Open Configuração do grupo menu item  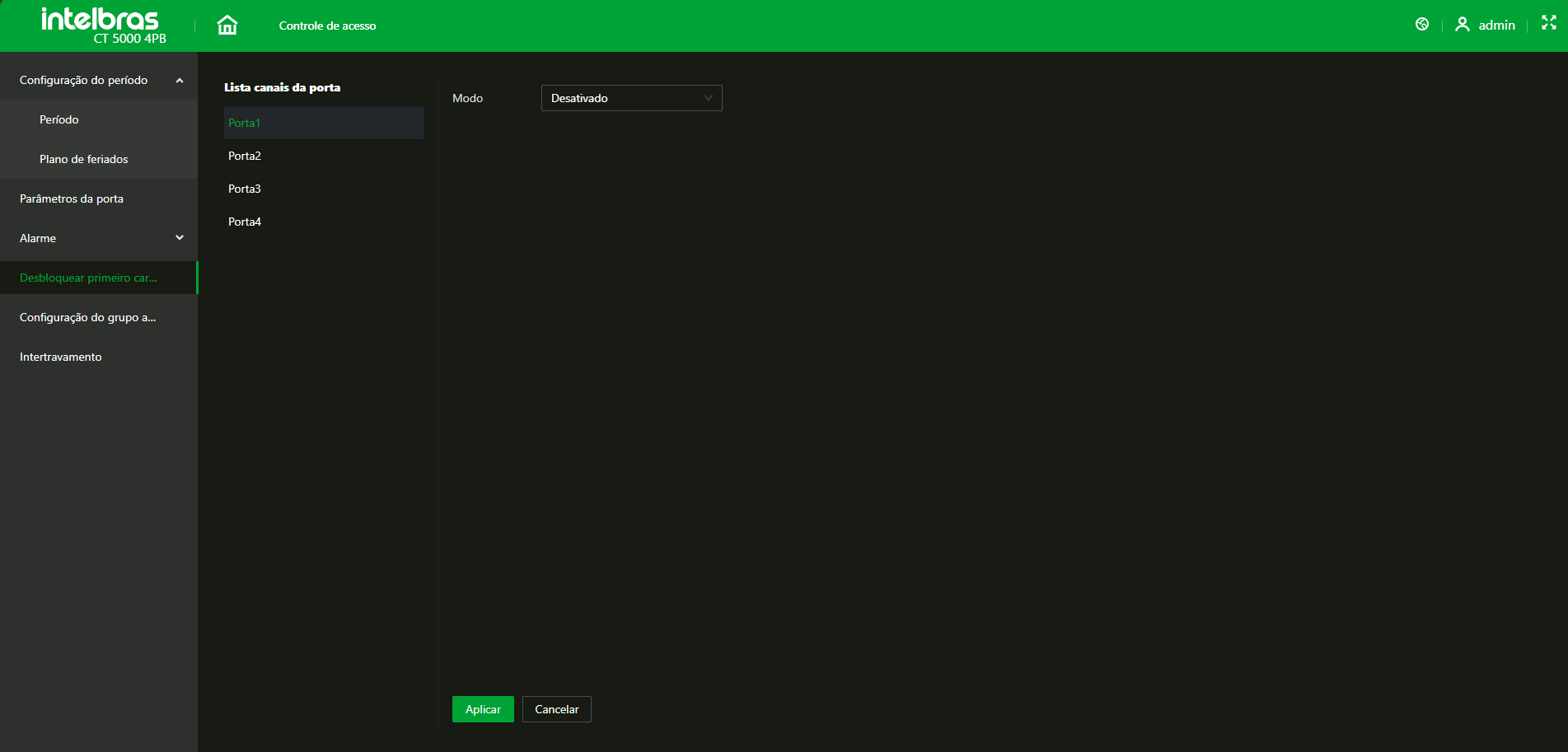pyautogui.click(x=87, y=317)
